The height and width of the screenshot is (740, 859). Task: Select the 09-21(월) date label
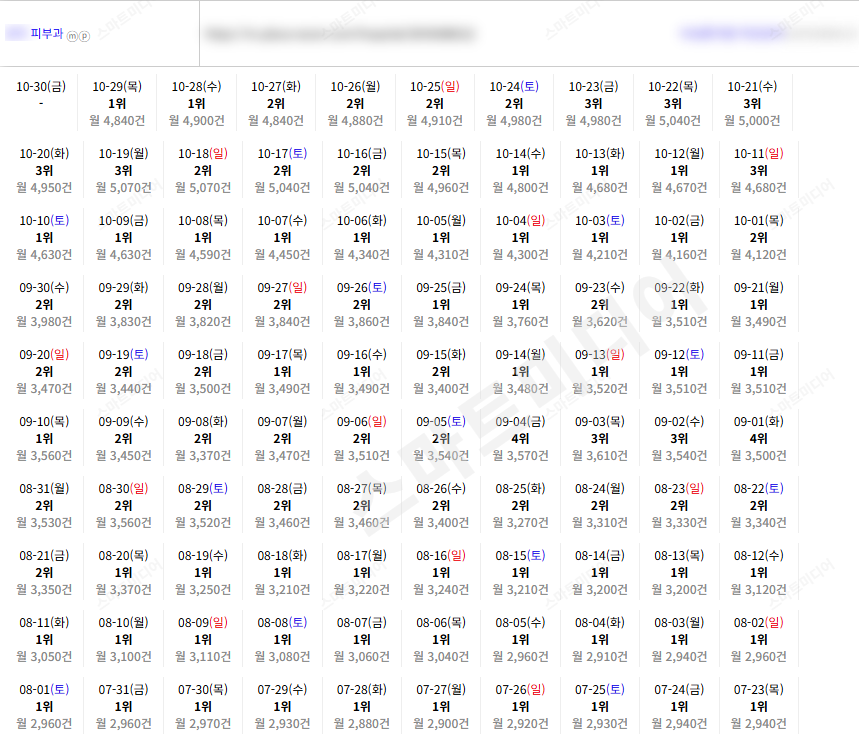coord(759,288)
